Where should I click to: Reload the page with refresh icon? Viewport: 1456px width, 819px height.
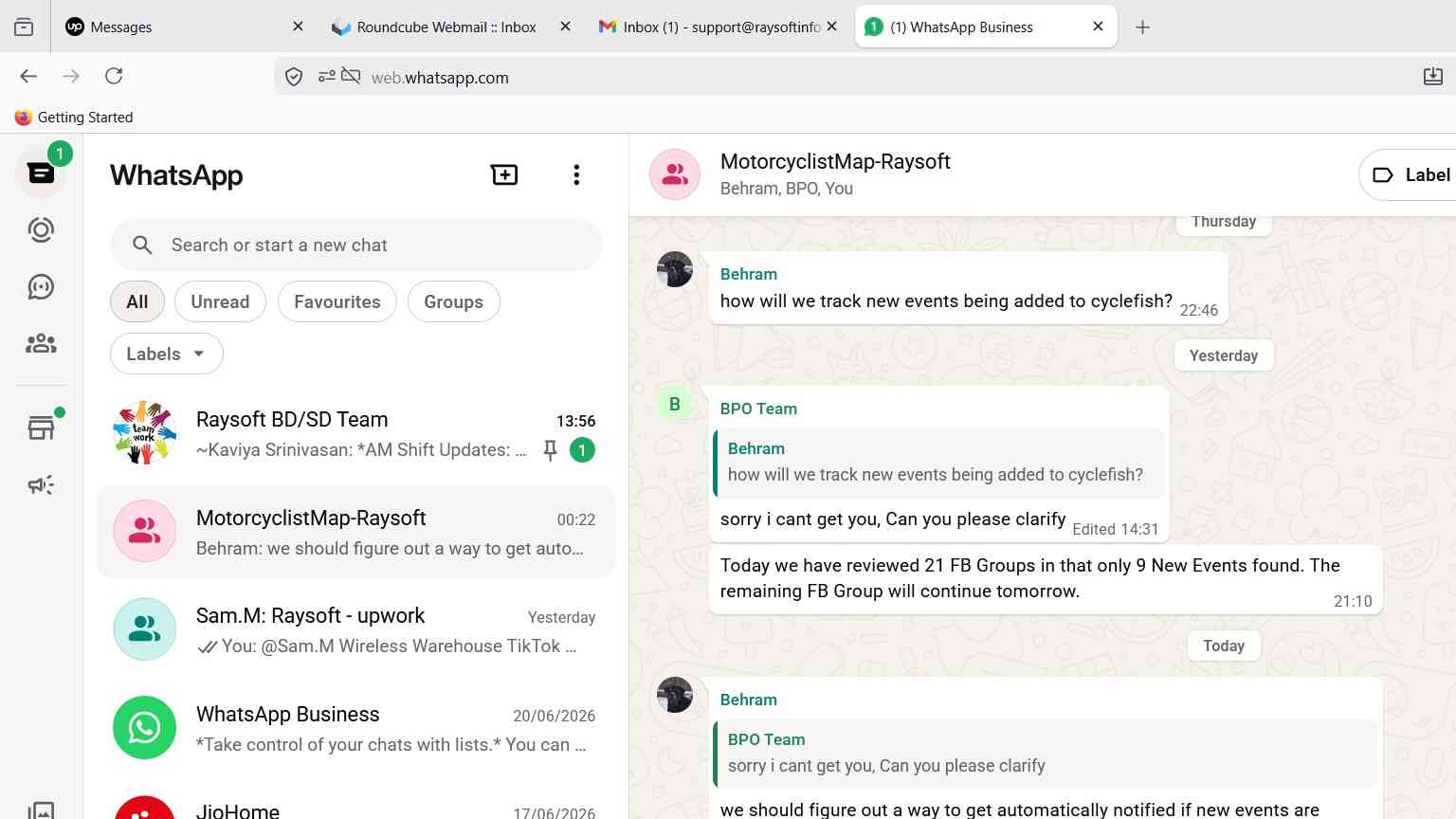tap(114, 76)
